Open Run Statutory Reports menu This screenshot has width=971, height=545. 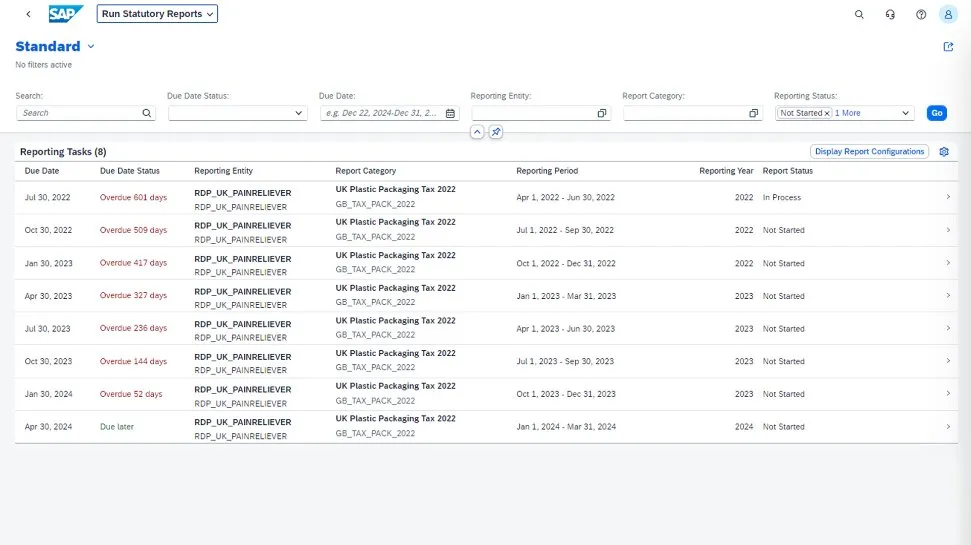click(x=157, y=14)
